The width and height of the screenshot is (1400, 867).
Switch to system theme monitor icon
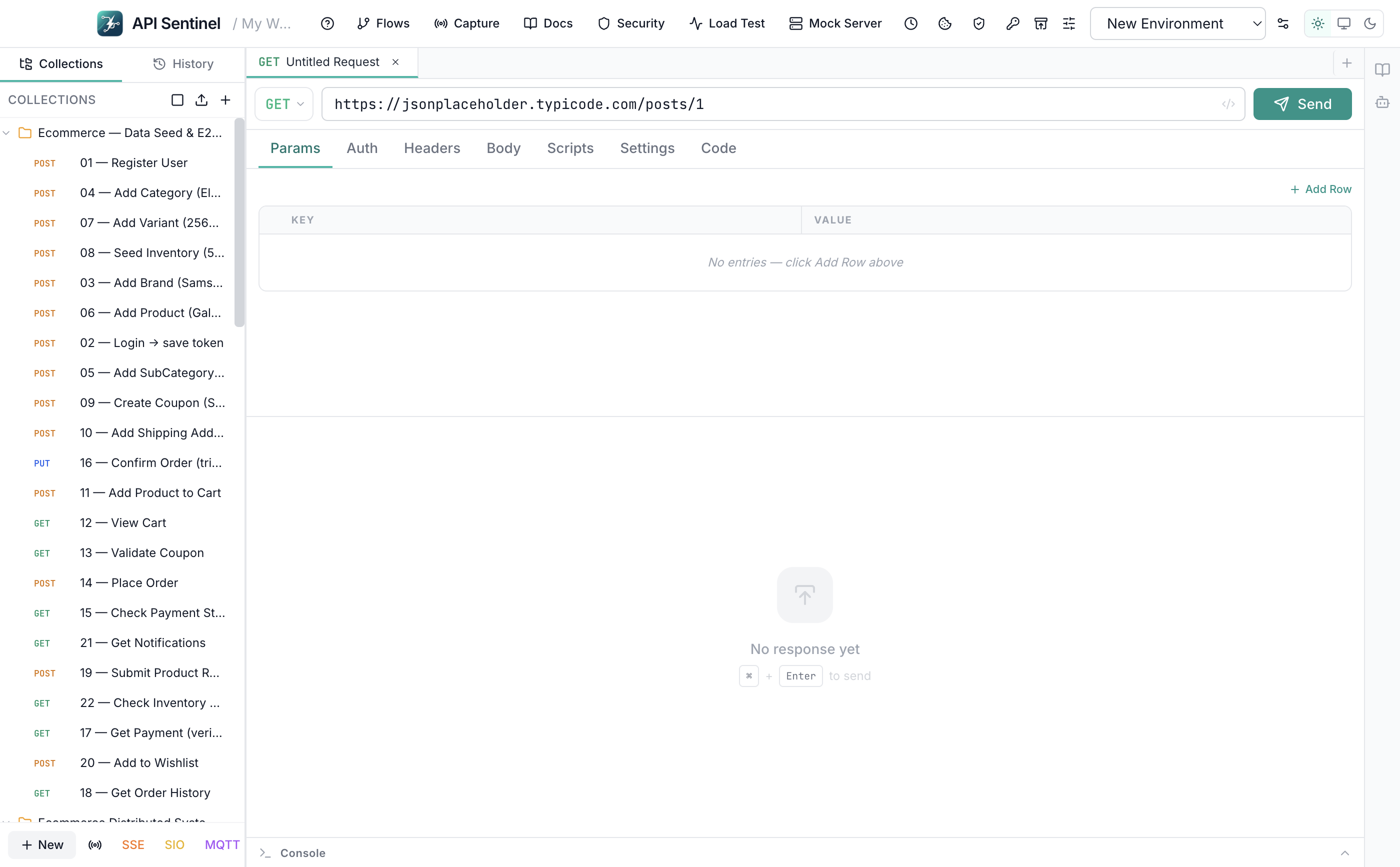tap(1344, 23)
